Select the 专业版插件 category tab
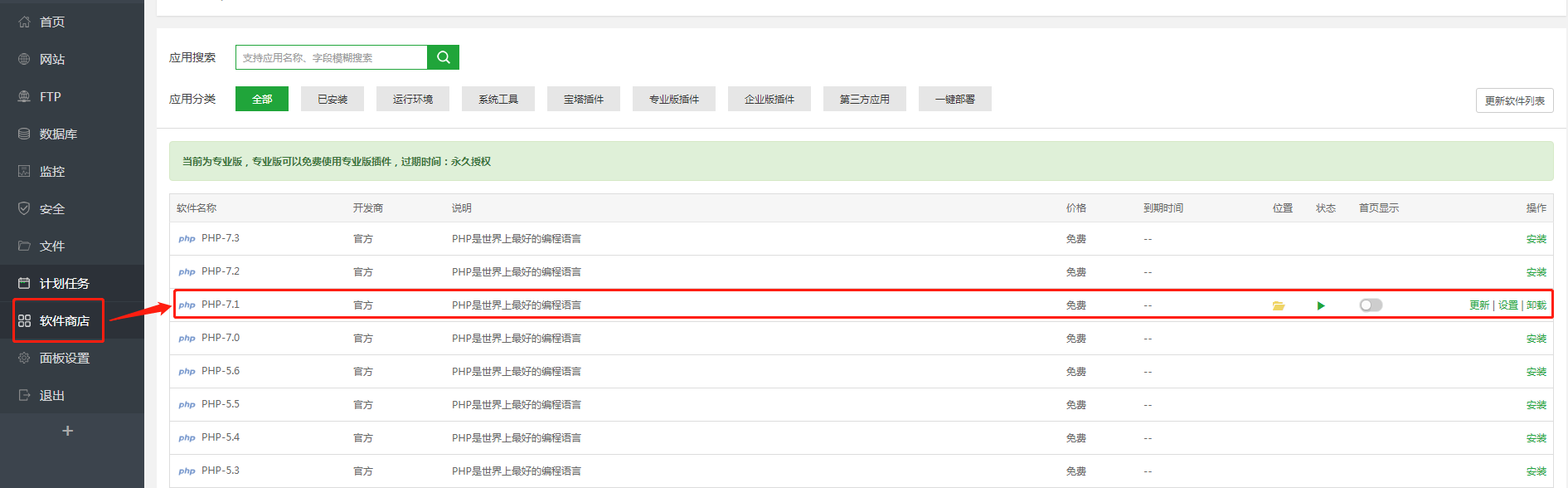The width and height of the screenshot is (1568, 488). point(674,99)
